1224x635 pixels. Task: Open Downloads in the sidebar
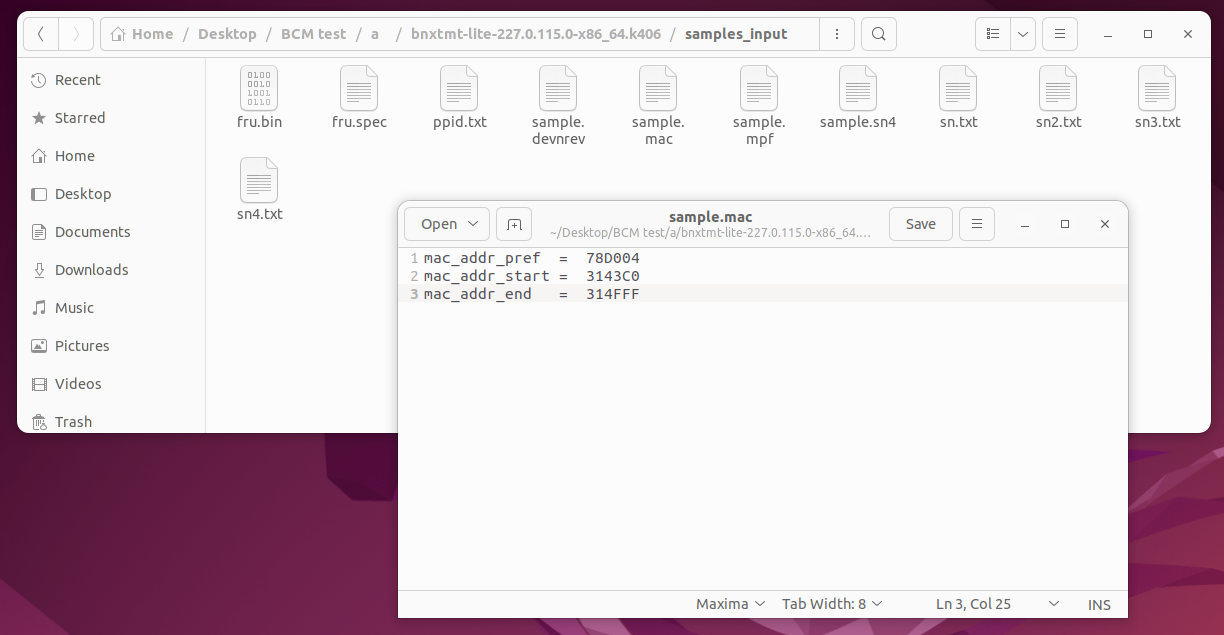[91, 270]
